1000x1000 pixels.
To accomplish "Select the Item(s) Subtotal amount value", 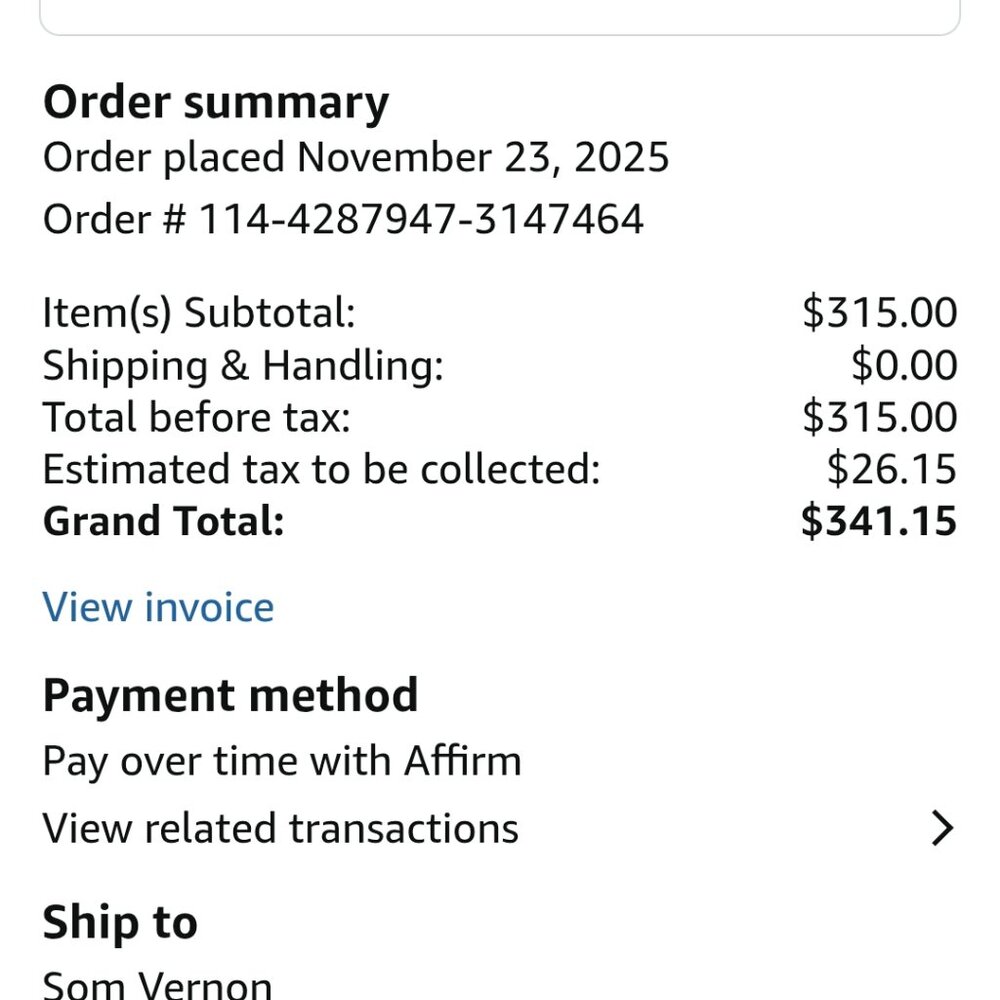I will [x=879, y=313].
